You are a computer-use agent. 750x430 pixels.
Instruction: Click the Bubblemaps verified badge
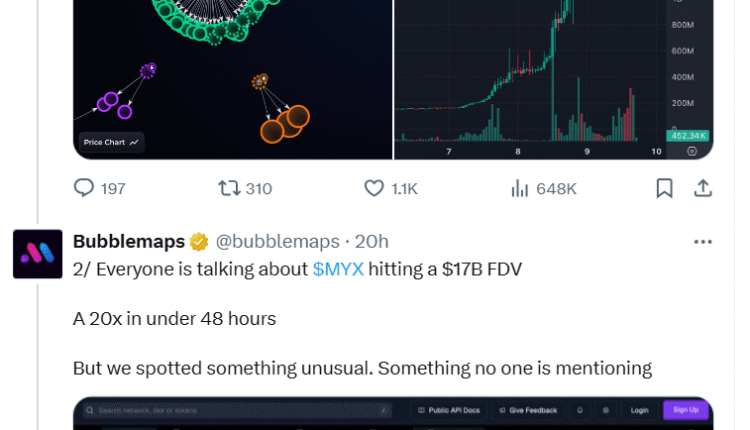click(x=199, y=242)
